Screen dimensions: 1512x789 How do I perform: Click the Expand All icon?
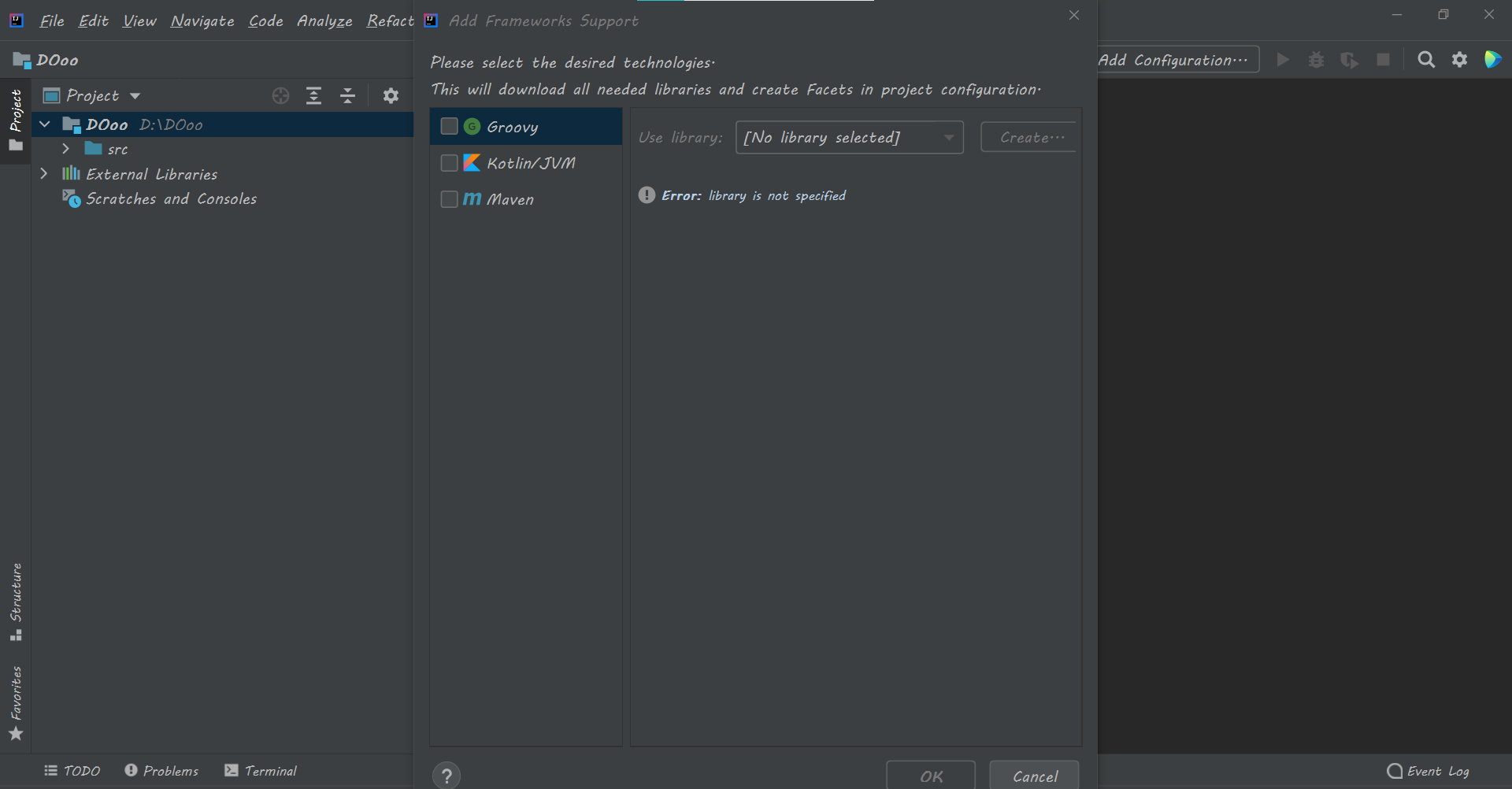313,96
